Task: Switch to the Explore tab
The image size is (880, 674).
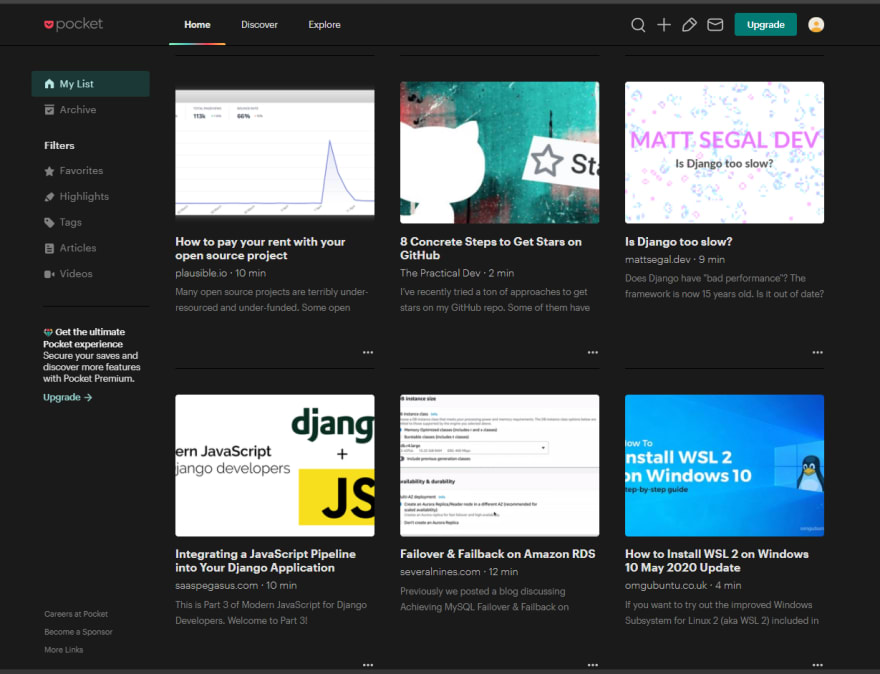Action: (x=324, y=25)
